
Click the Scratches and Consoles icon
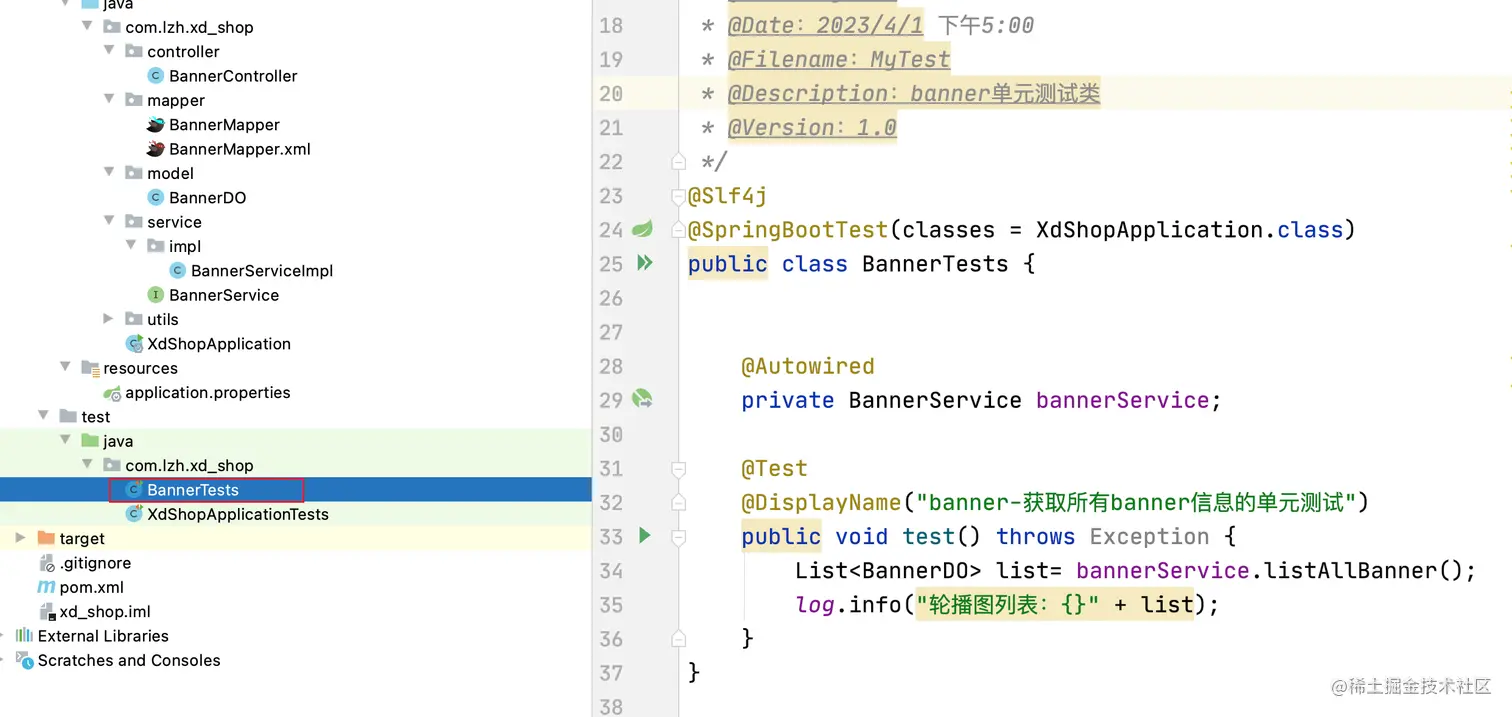[x=24, y=660]
